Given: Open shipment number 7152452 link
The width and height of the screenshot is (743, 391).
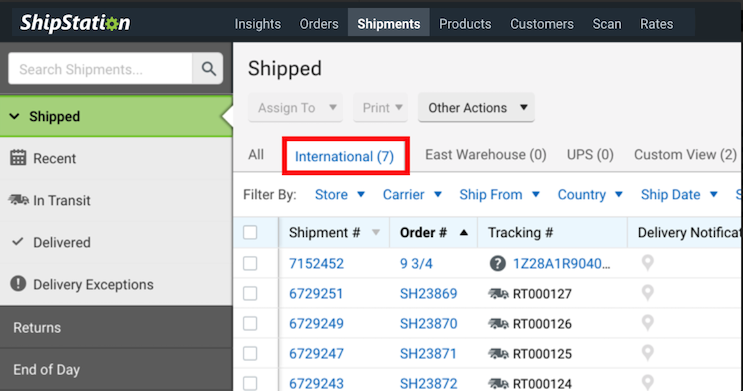Looking at the screenshot, I should [317, 264].
